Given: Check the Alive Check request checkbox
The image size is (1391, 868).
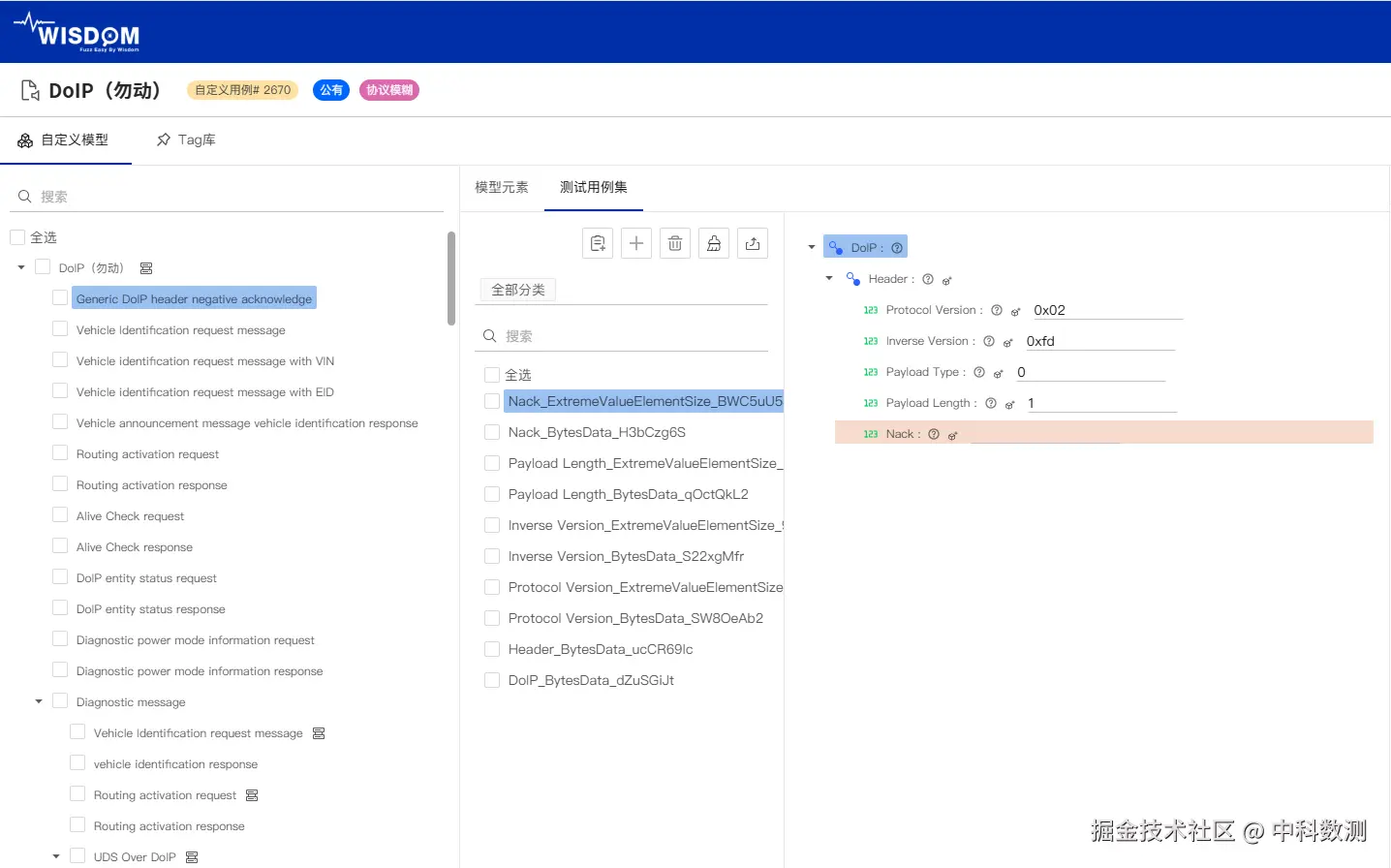Looking at the screenshot, I should coord(60,514).
